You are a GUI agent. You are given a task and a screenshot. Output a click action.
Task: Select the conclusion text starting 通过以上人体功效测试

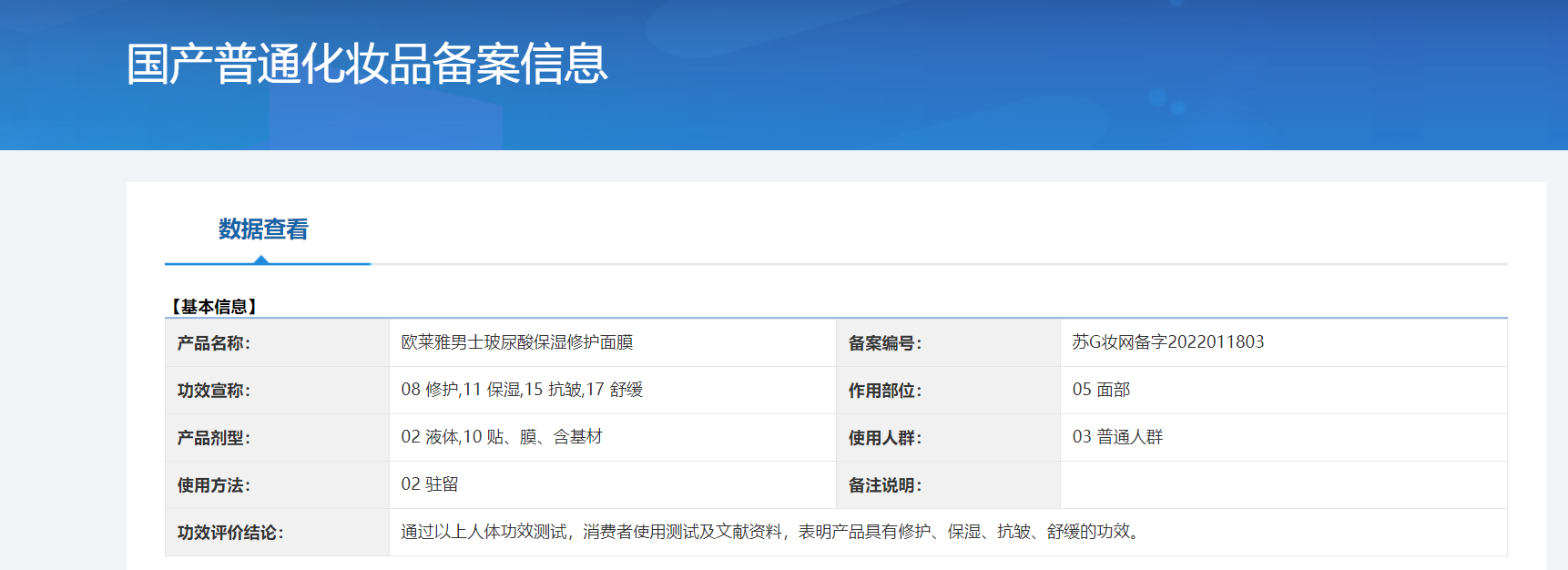(x=772, y=532)
